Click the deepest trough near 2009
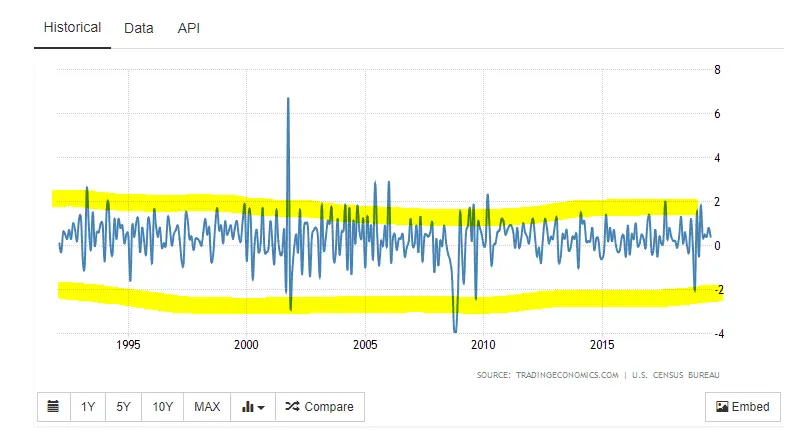This screenshot has height=435, width=798. pyautogui.click(x=455, y=330)
